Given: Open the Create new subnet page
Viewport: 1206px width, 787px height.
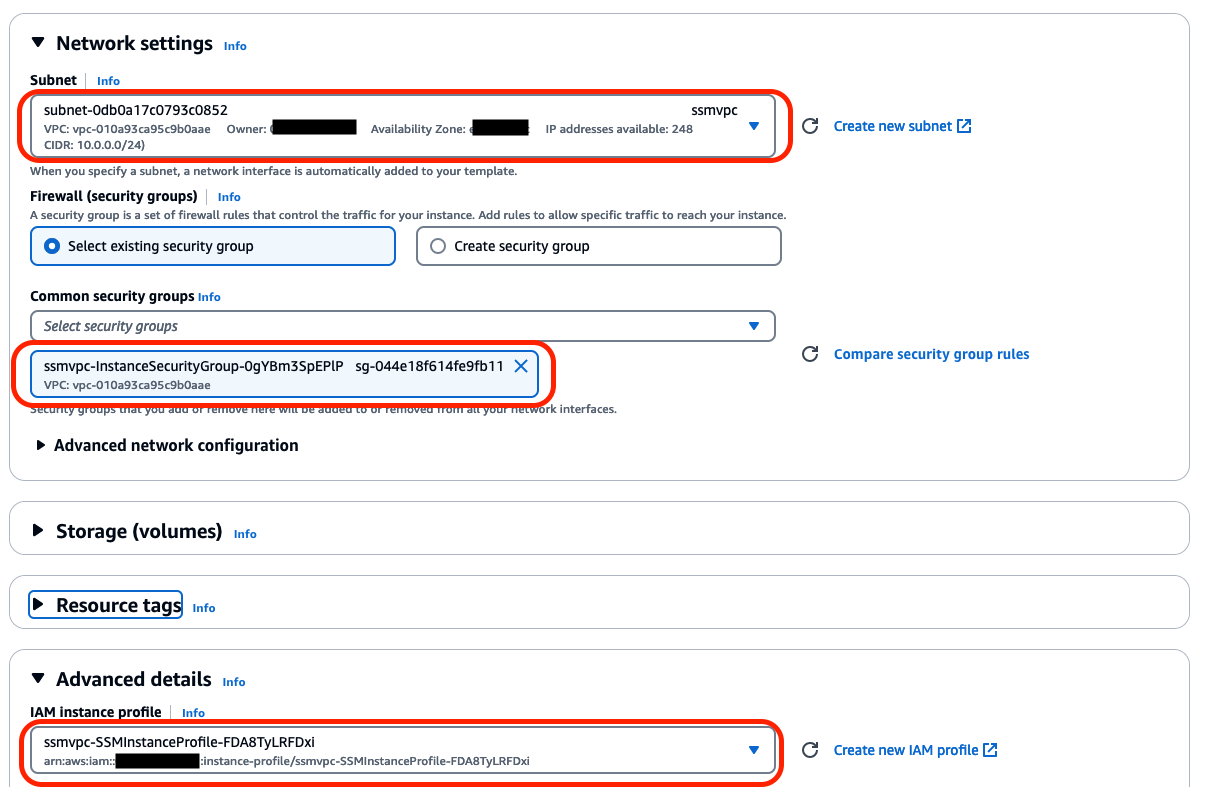Looking at the screenshot, I should [x=893, y=125].
